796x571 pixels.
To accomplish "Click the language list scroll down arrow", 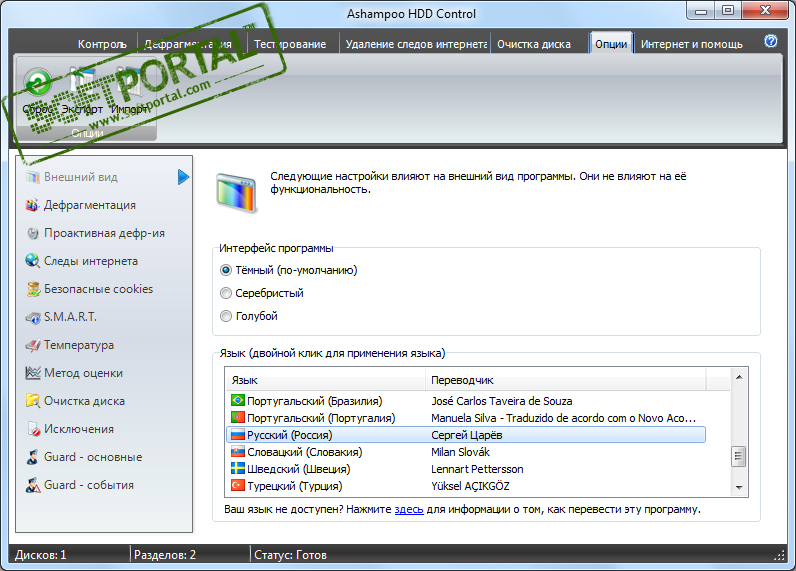I will [739, 487].
